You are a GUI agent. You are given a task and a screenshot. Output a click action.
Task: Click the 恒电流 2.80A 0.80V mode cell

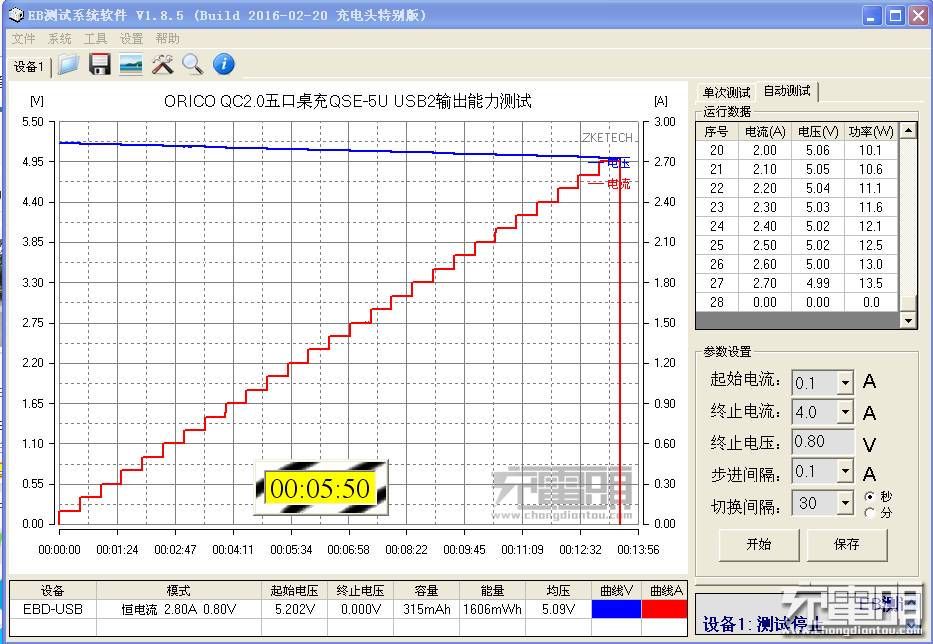(179, 609)
